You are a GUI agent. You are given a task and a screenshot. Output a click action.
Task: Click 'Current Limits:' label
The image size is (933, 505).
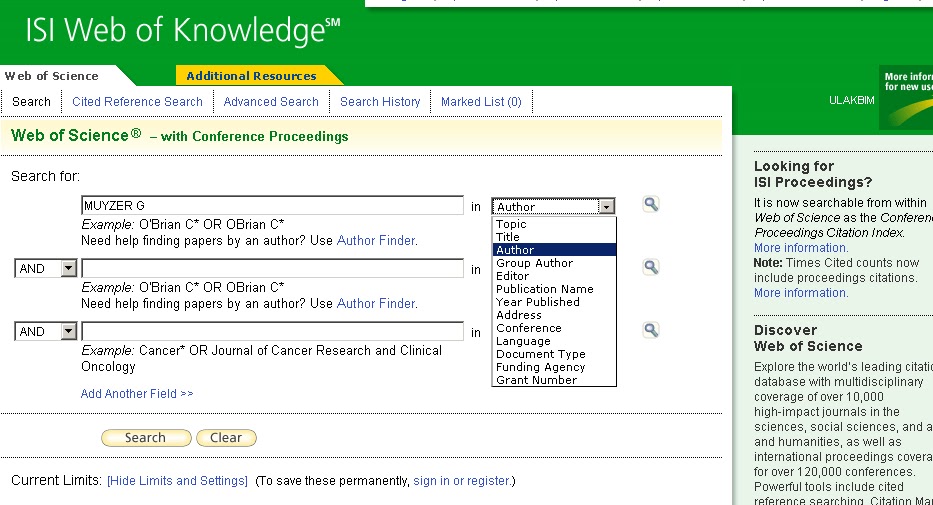click(56, 481)
